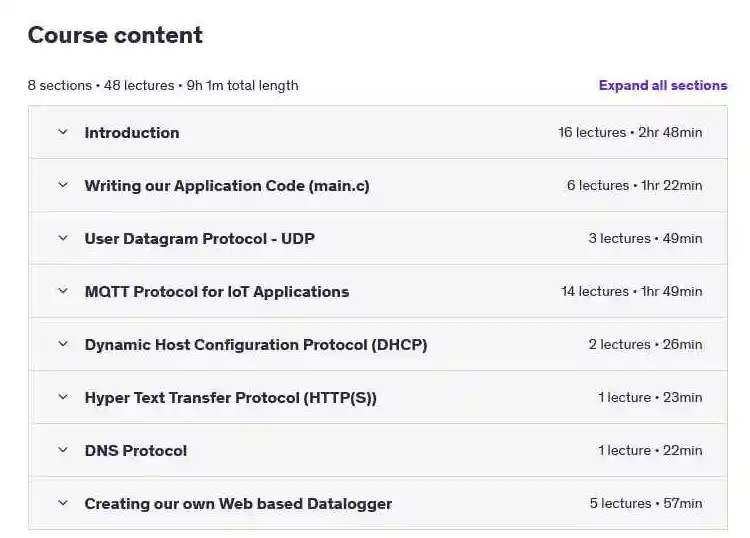Select User Datagram Protocol - UDP title
Viewport: 750px width, 538px height.
[199, 239]
